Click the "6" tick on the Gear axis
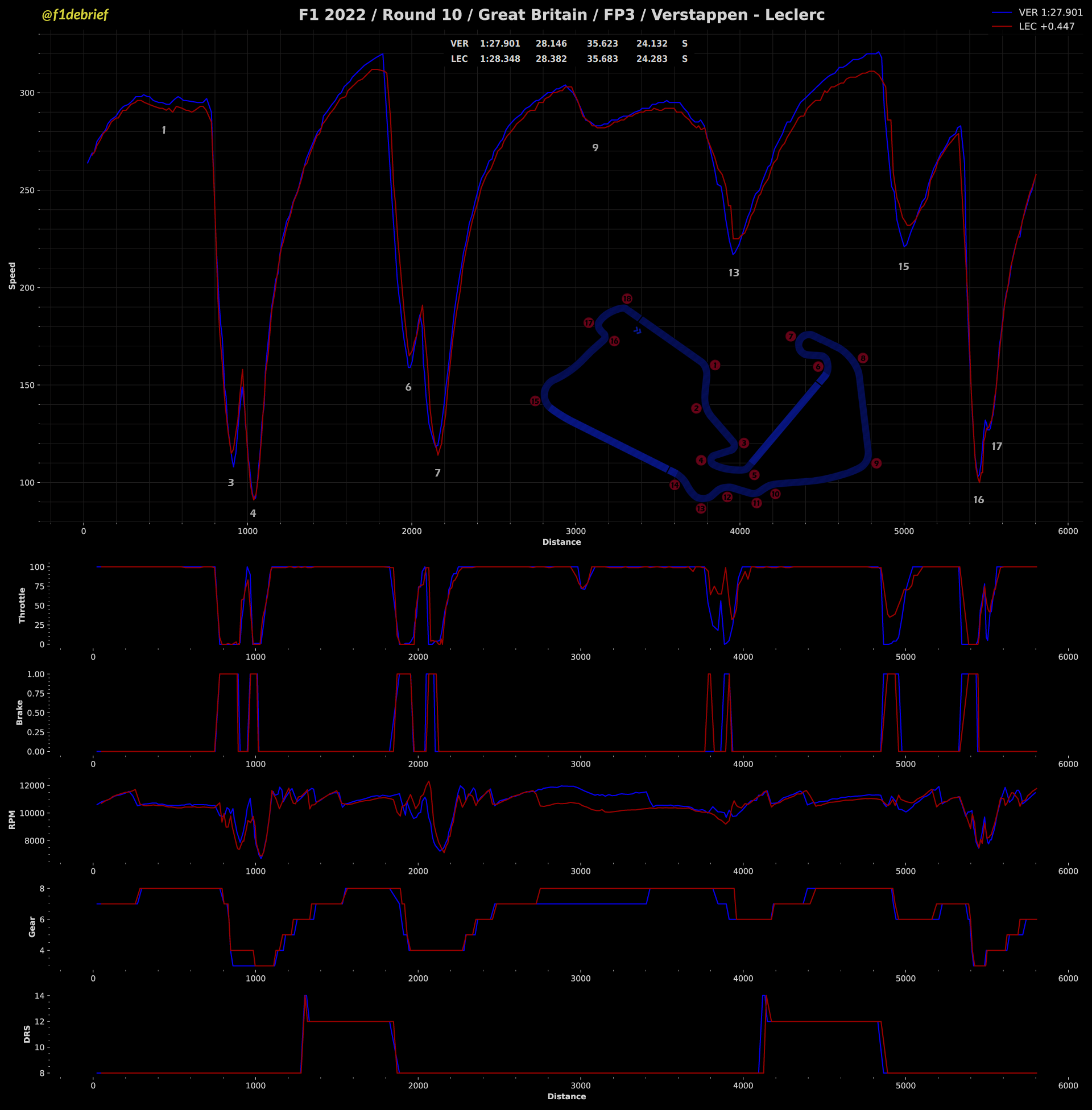This screenshot has height=1110, width=1092. click(x=42, y=919)
